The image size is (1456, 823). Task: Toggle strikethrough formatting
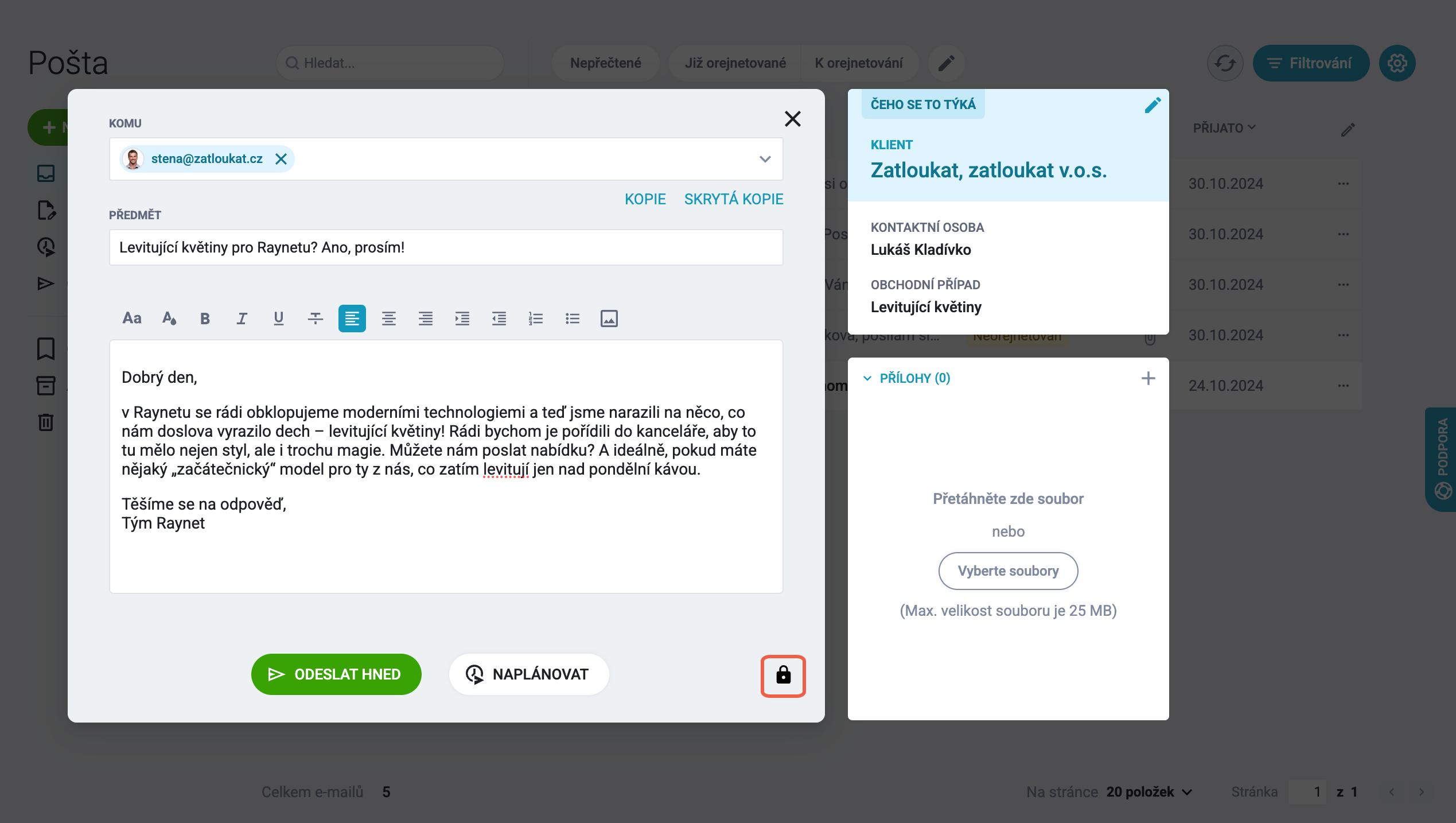[x=316, y=318]
